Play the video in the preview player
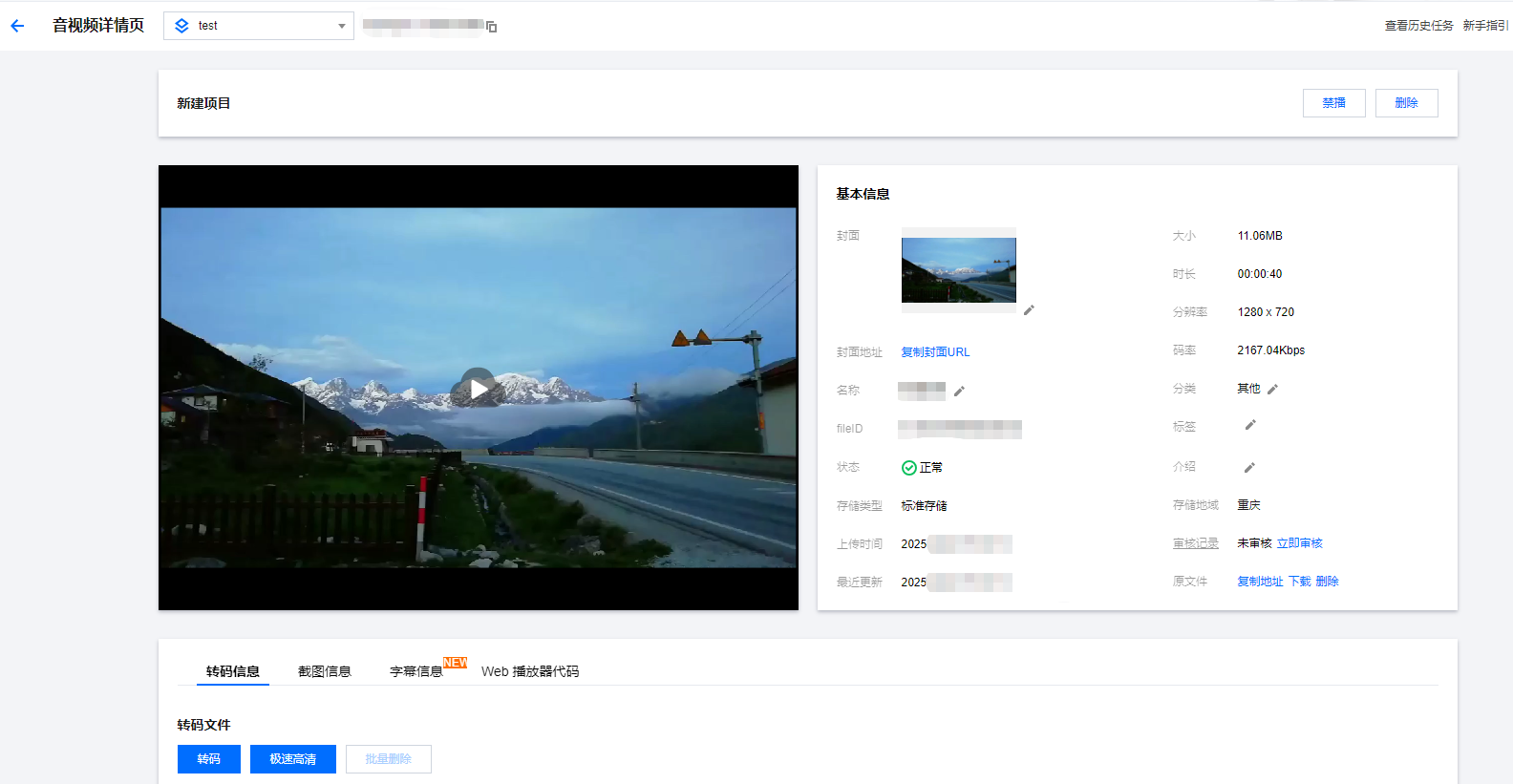 (x=478, y=389)
